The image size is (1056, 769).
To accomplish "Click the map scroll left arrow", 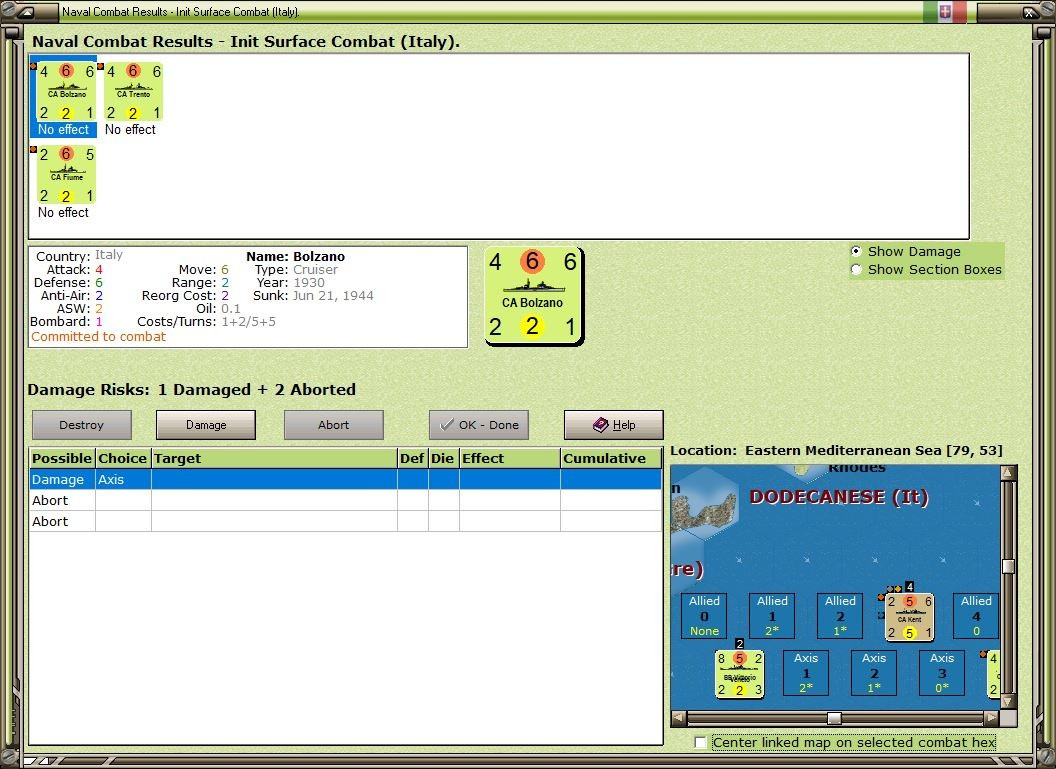I will coord(679,718).
